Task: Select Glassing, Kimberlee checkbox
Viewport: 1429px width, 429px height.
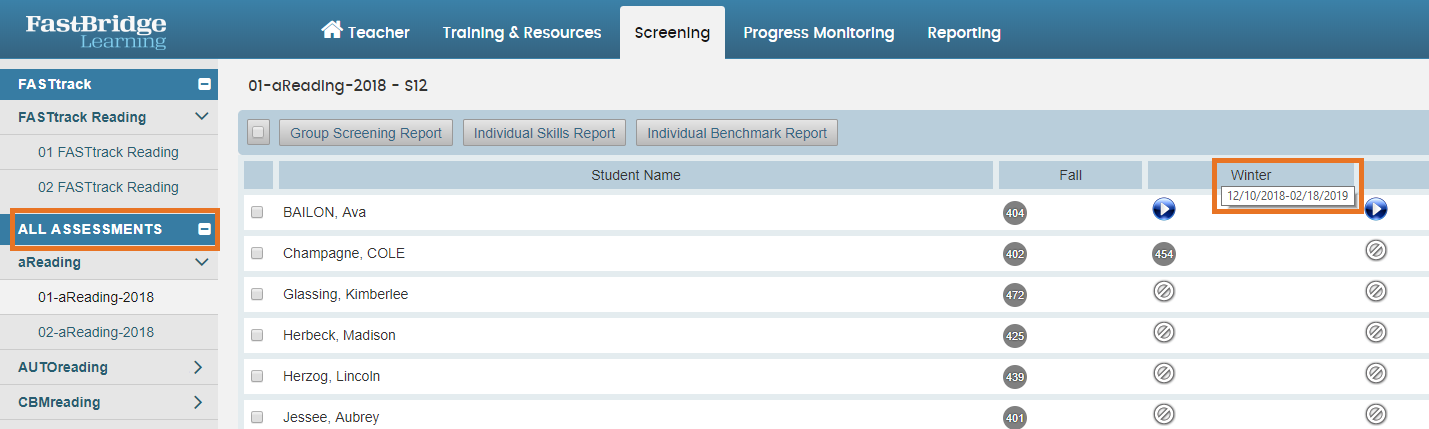Action: click(x=257, y=294)
